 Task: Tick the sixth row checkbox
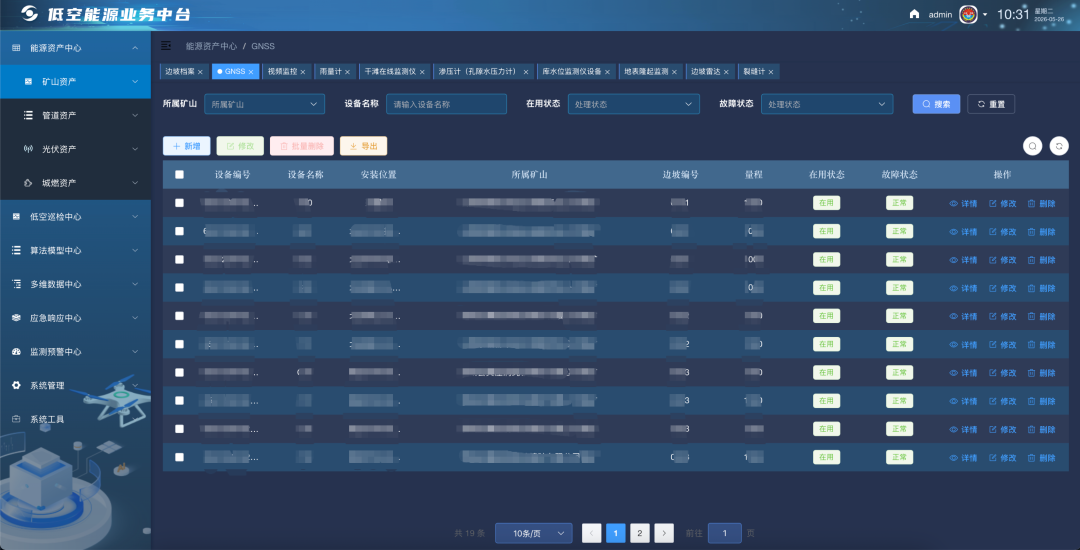click(x=179, y=344)
